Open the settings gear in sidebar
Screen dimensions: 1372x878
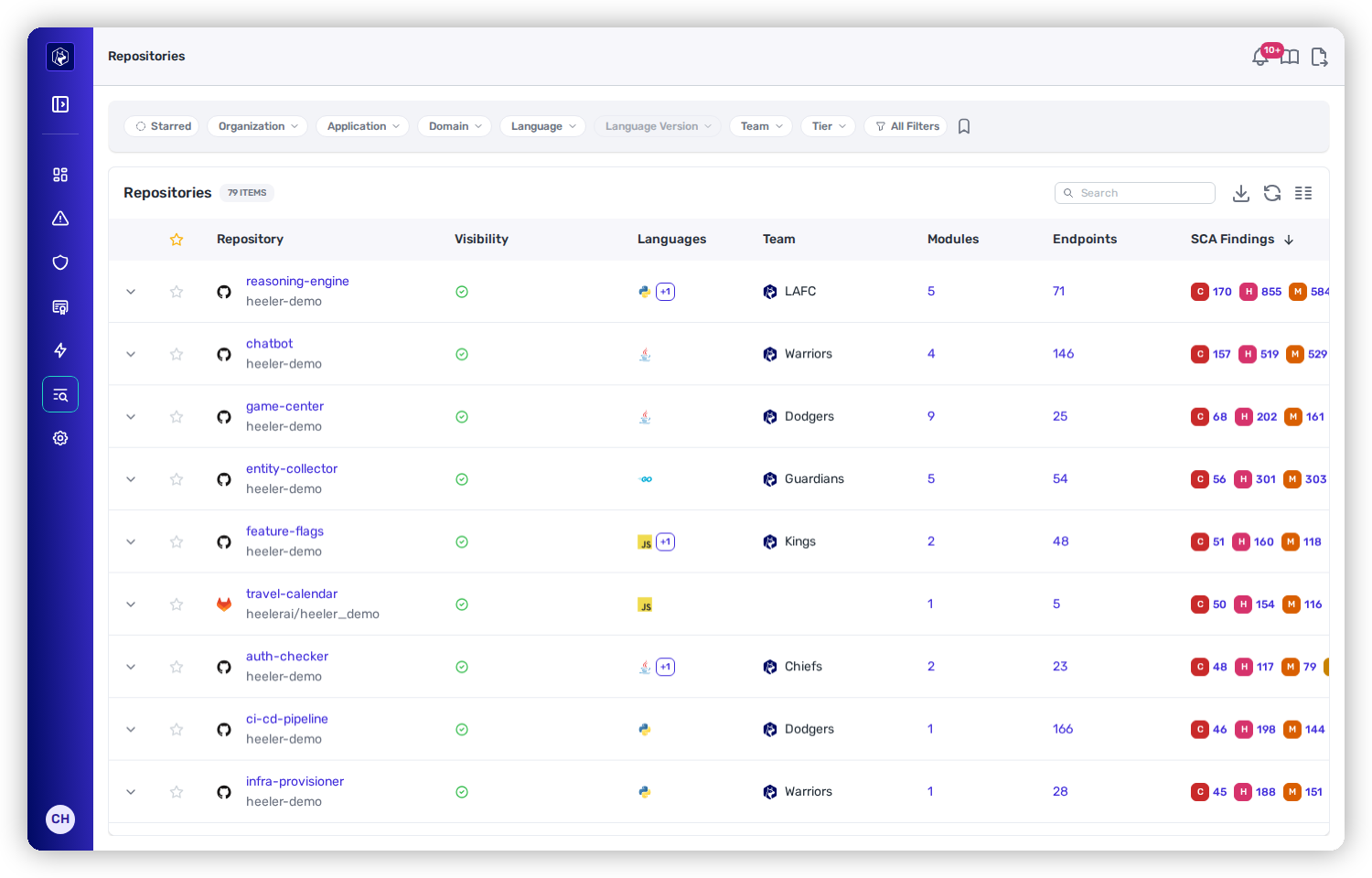[x=60, y=438]
